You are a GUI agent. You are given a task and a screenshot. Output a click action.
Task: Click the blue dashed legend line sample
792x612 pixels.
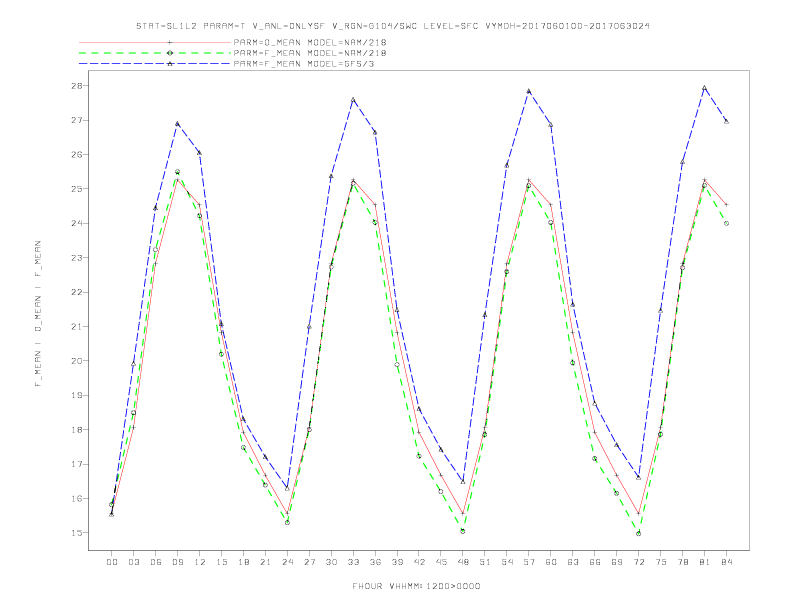(155, 64)
